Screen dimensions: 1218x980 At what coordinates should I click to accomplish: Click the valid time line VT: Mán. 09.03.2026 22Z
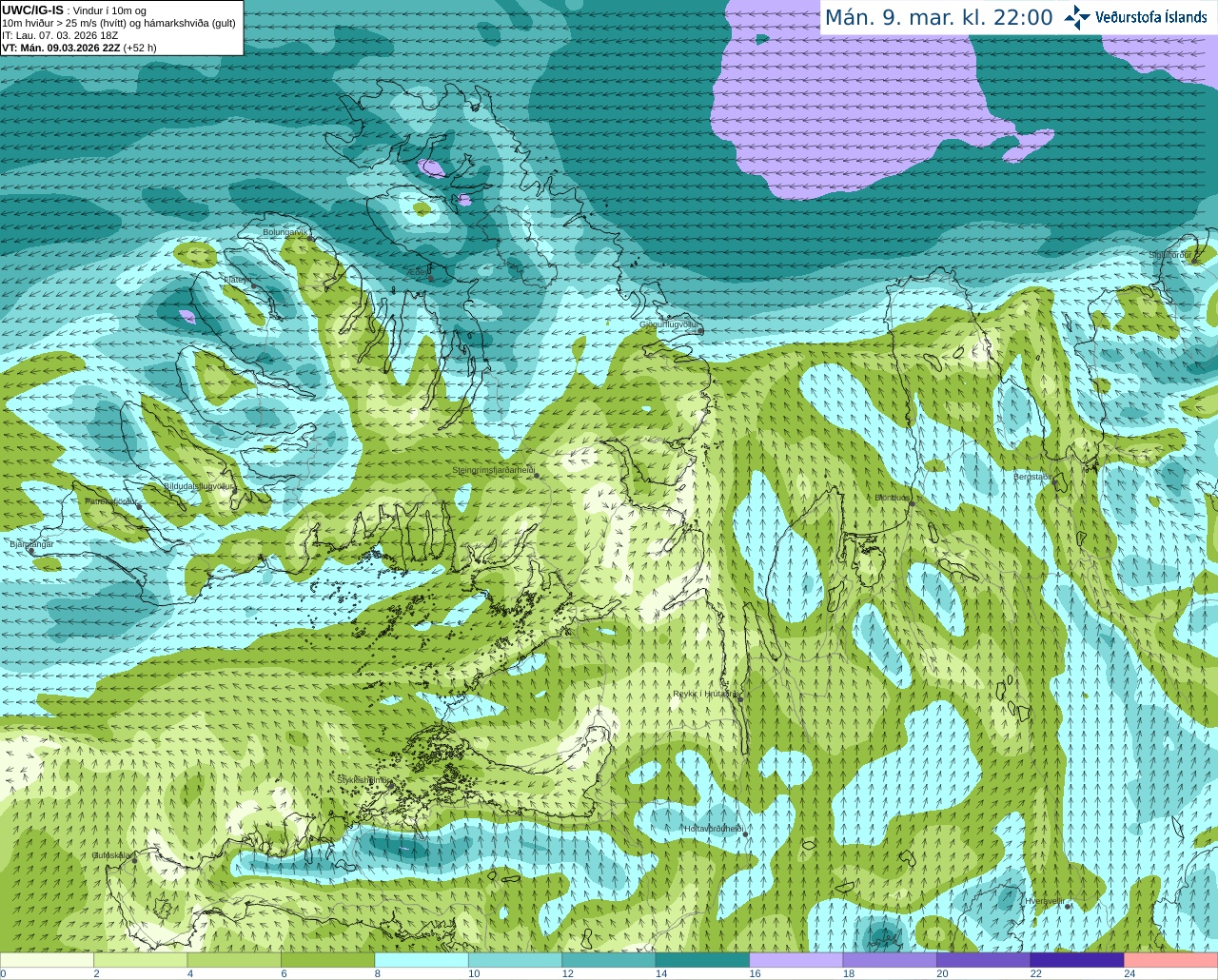pos(61,48)
